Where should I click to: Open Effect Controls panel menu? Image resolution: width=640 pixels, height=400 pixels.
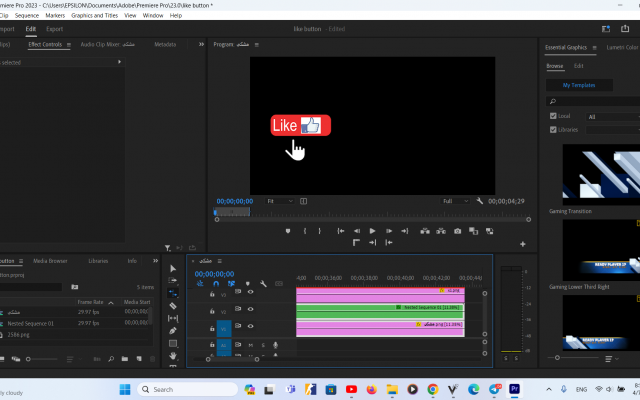(69, 44)
